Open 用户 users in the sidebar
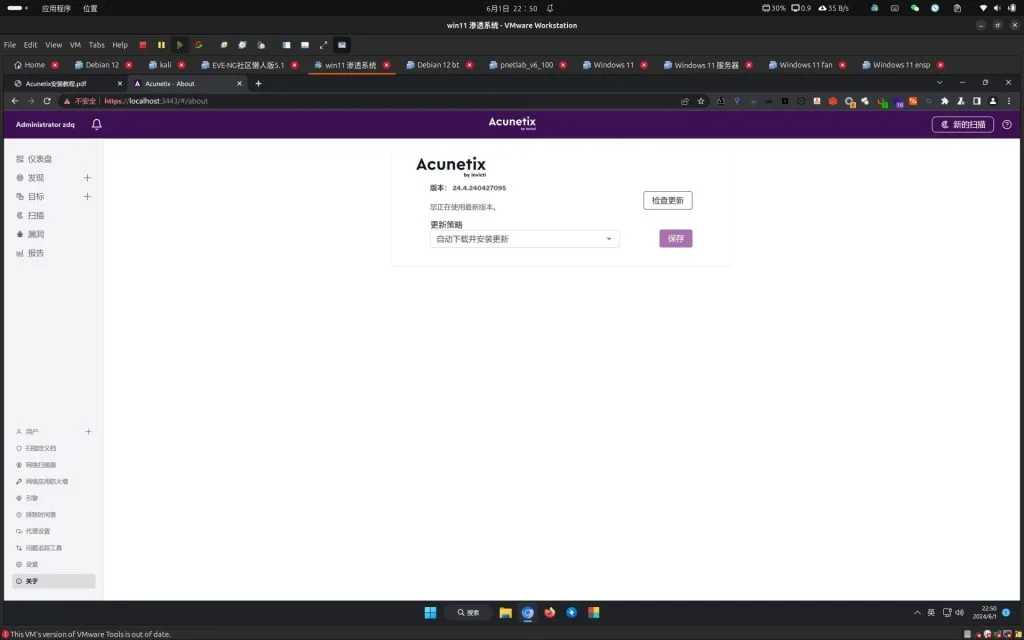Image resolution: width=1024 pixels, height=640 pixels. point(31,432)
